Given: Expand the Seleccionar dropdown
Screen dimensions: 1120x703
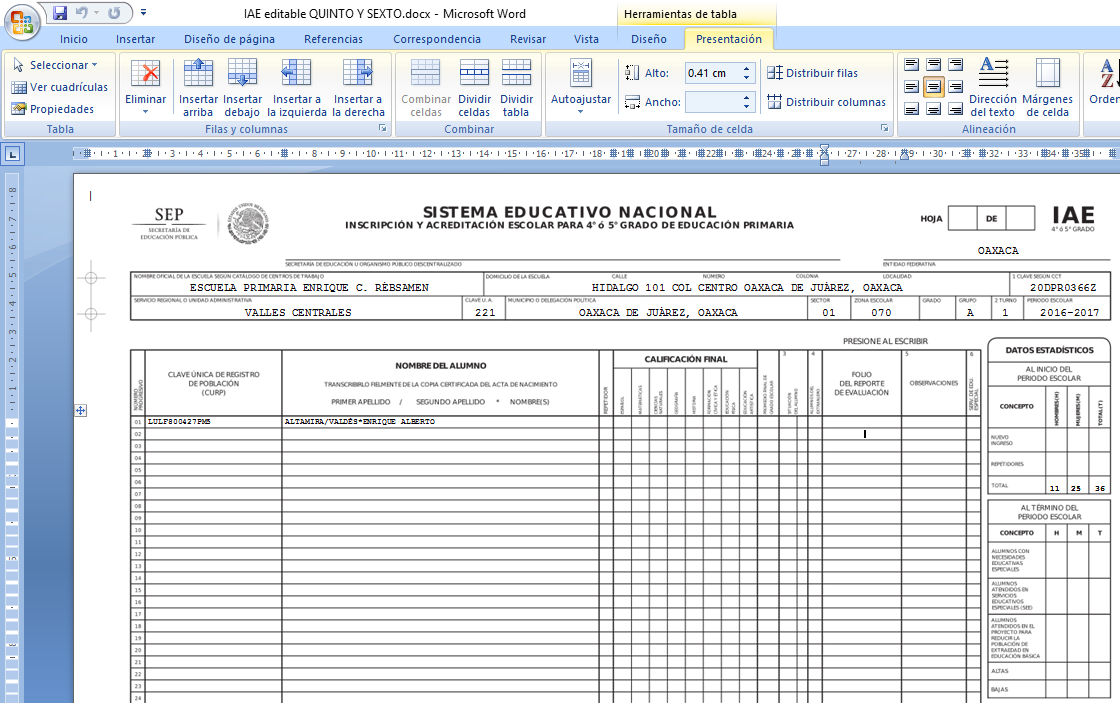Looking at the screenshot, I should [56, 65].
